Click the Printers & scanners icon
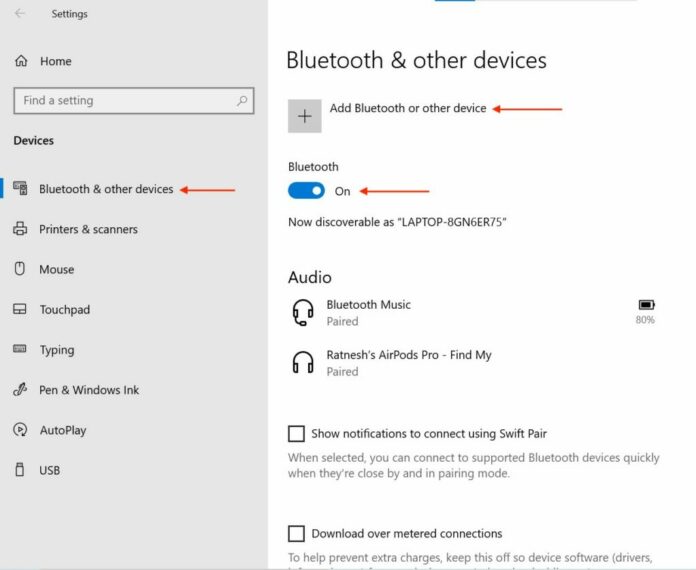 (x=20, y=229)
